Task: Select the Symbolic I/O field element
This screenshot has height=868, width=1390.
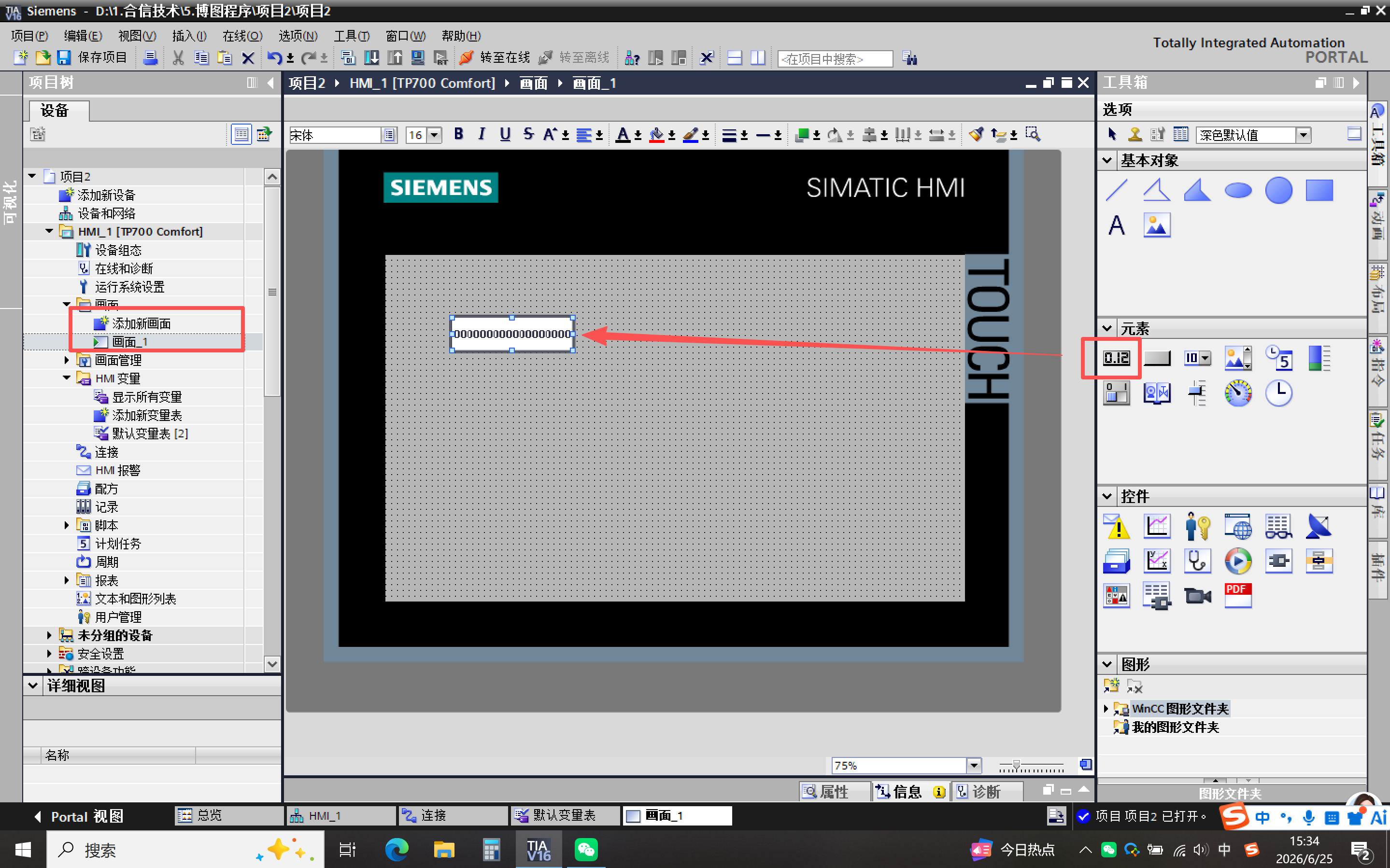Action: click(x=1197, y=358)
